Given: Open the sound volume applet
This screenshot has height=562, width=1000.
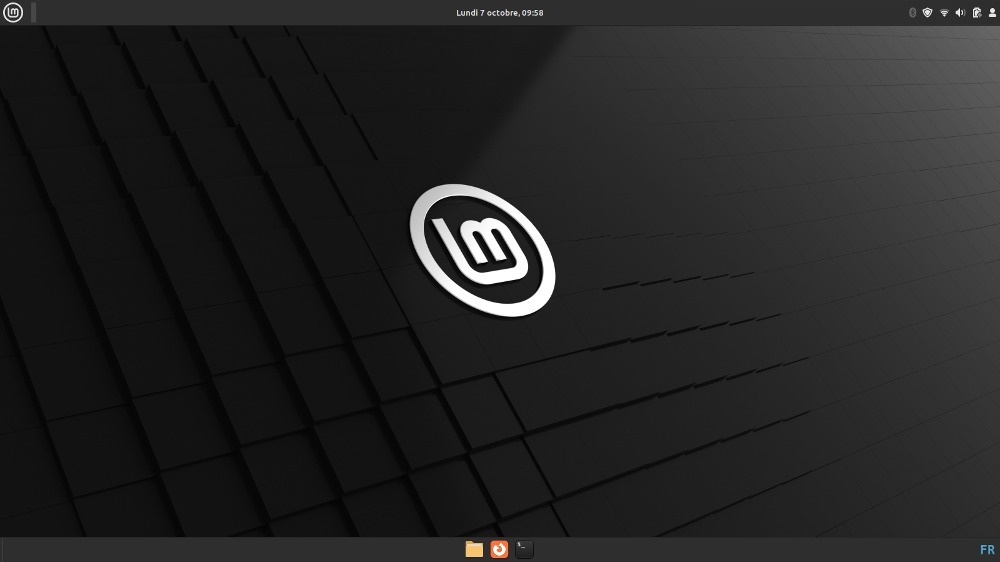Looking at the screenshot, I should click(x=960, y=13).
